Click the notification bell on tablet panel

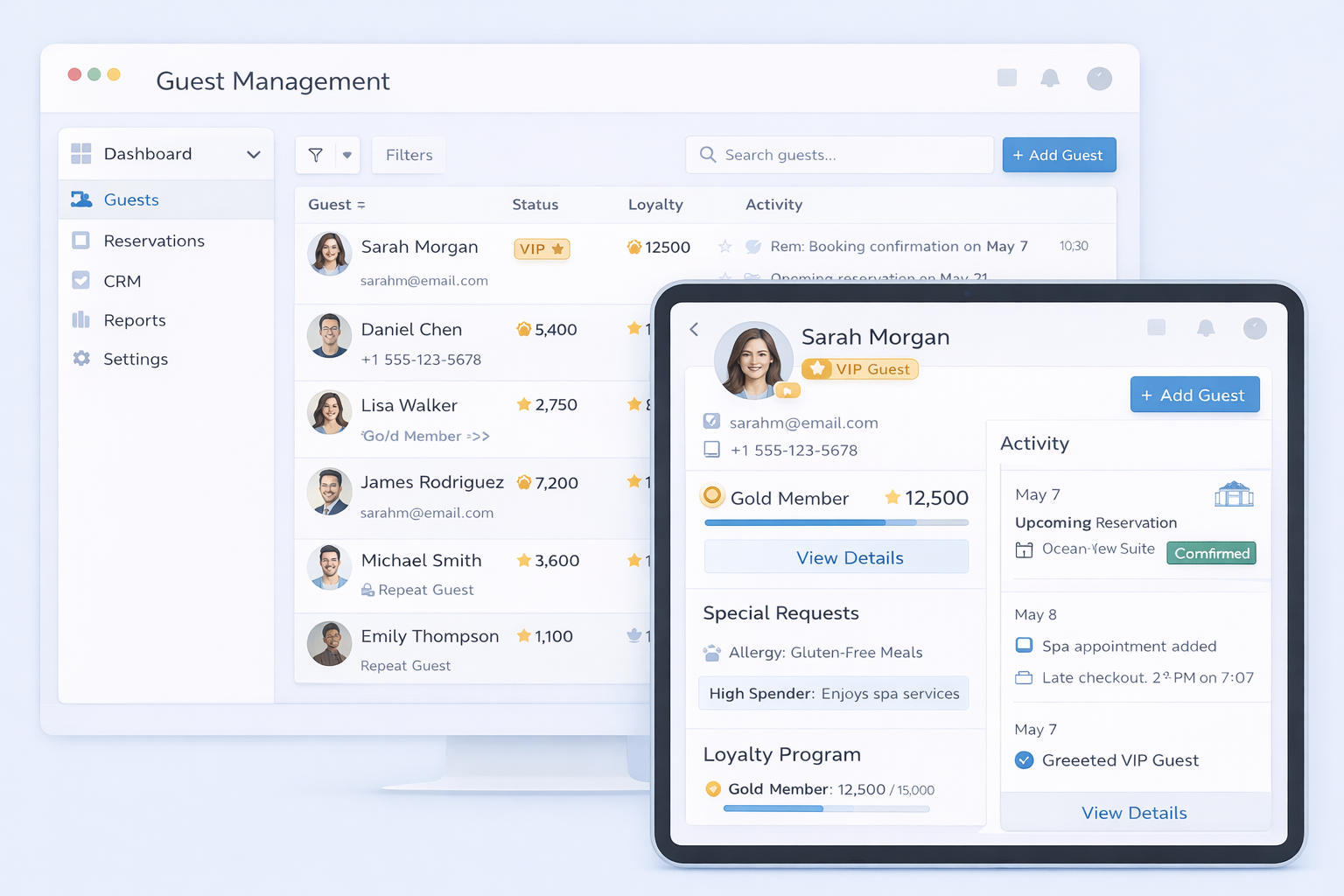pyautogui.click(x=1206, y=328)
